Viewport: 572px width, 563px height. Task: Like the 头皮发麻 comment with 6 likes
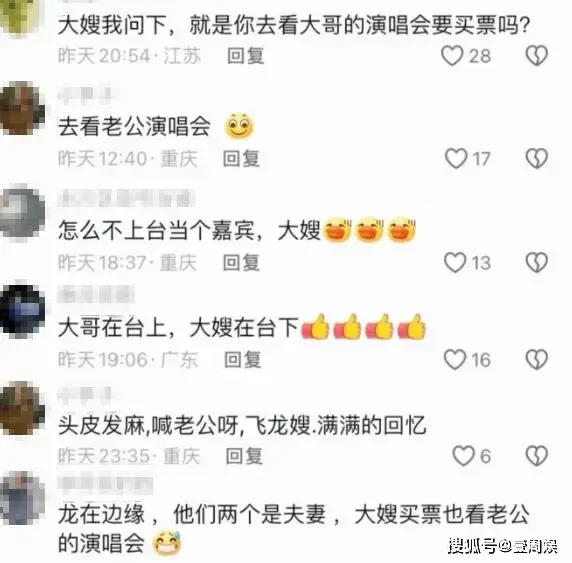tap(463, 456)
